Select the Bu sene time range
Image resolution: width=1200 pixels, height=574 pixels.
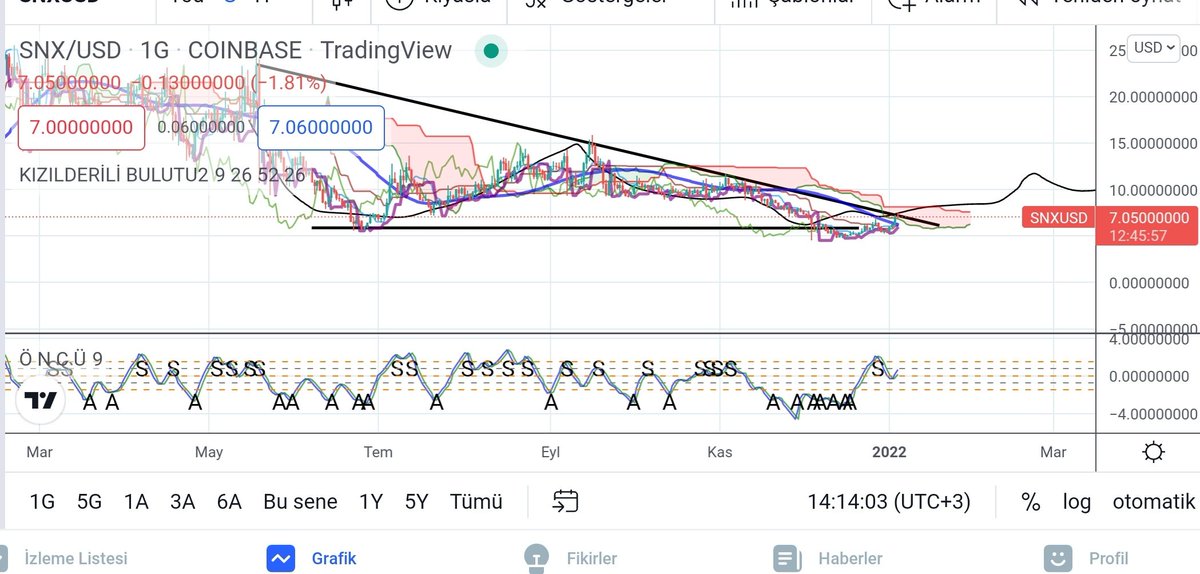[300, 501]
